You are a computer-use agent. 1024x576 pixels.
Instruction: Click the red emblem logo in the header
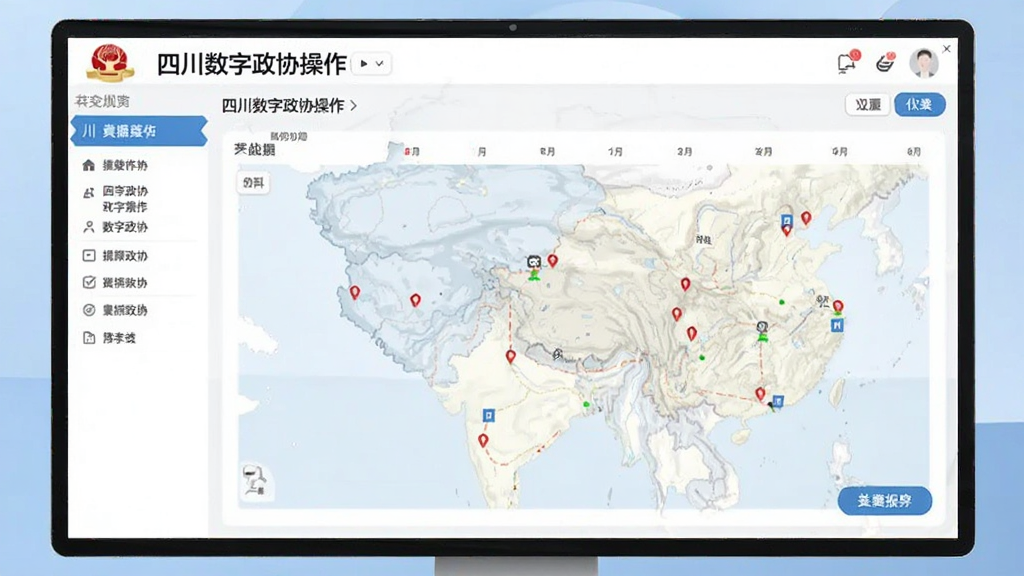(x=110, y=63)
